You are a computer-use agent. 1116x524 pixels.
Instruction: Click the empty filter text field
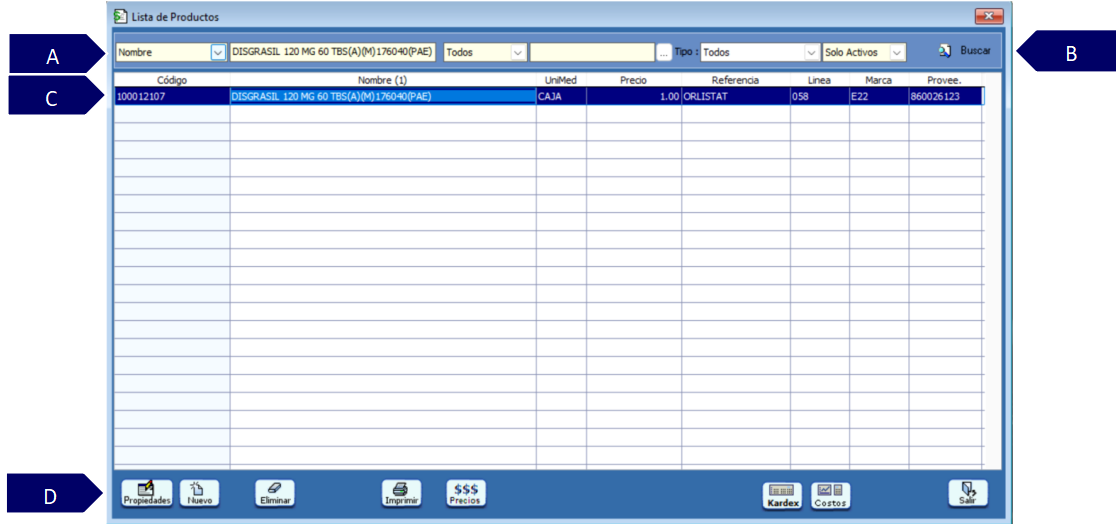pos(592,52)
